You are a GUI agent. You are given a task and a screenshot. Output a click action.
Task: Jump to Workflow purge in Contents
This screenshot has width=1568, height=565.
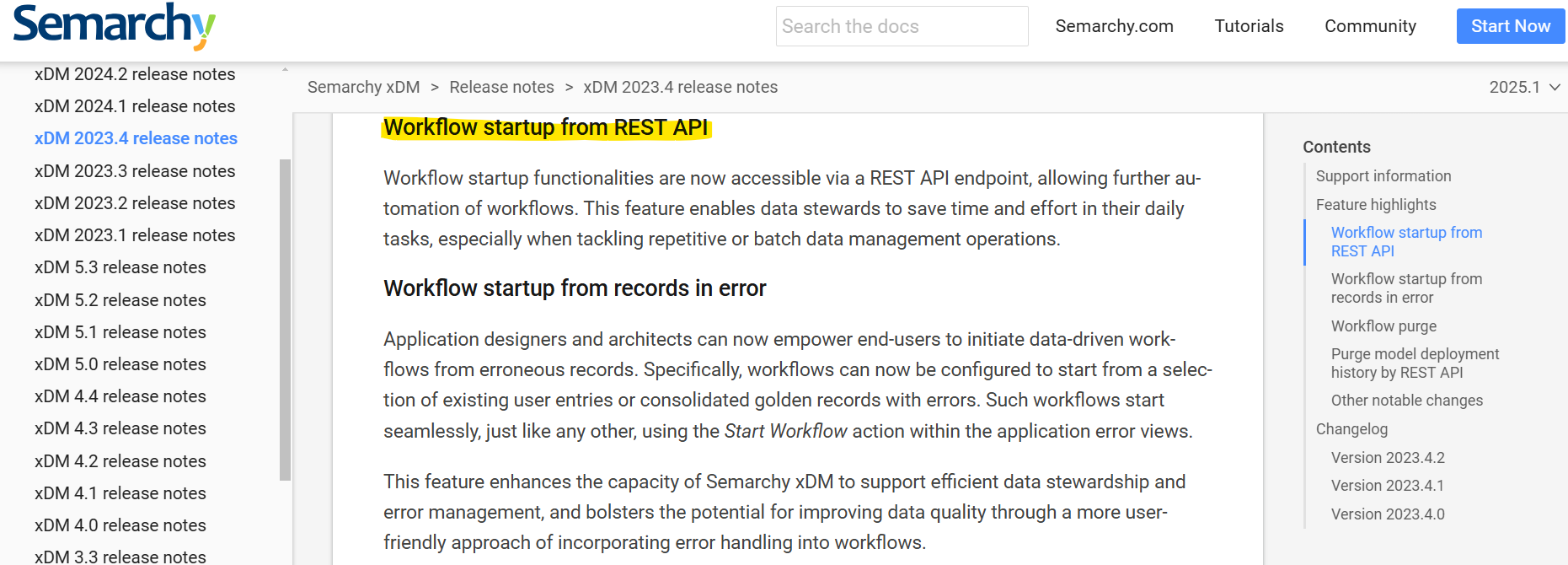(x=1383, y=326)
